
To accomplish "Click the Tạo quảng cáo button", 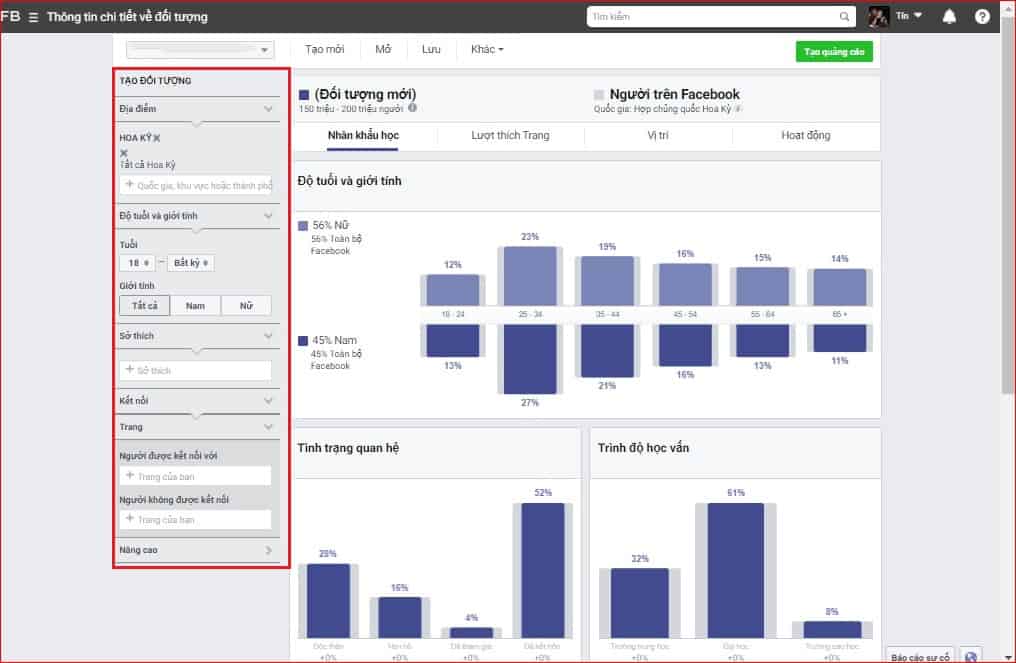I will (x=834, y=52).
